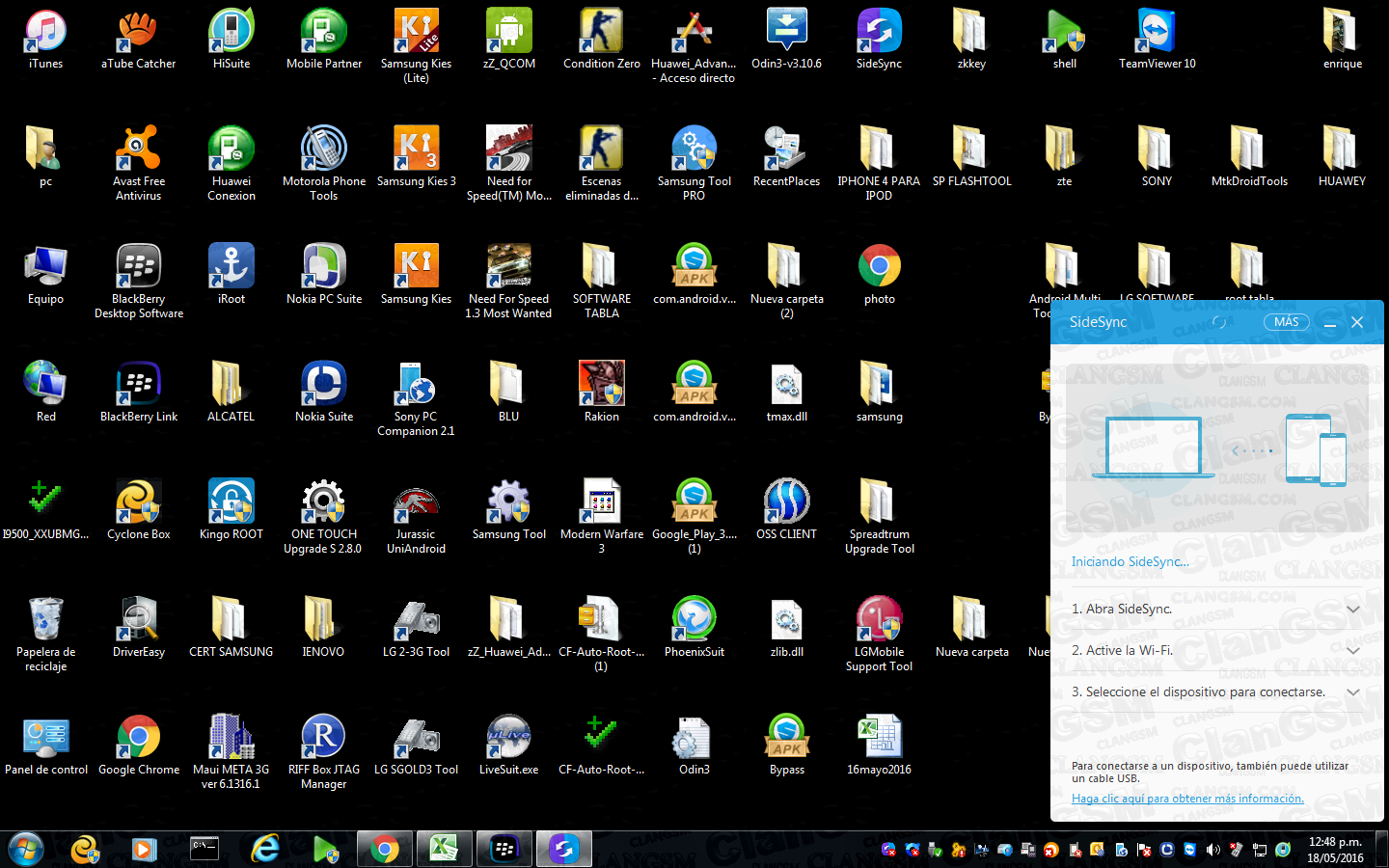Open Odin3-v3.10.6 desktop icon

[787, 40]
